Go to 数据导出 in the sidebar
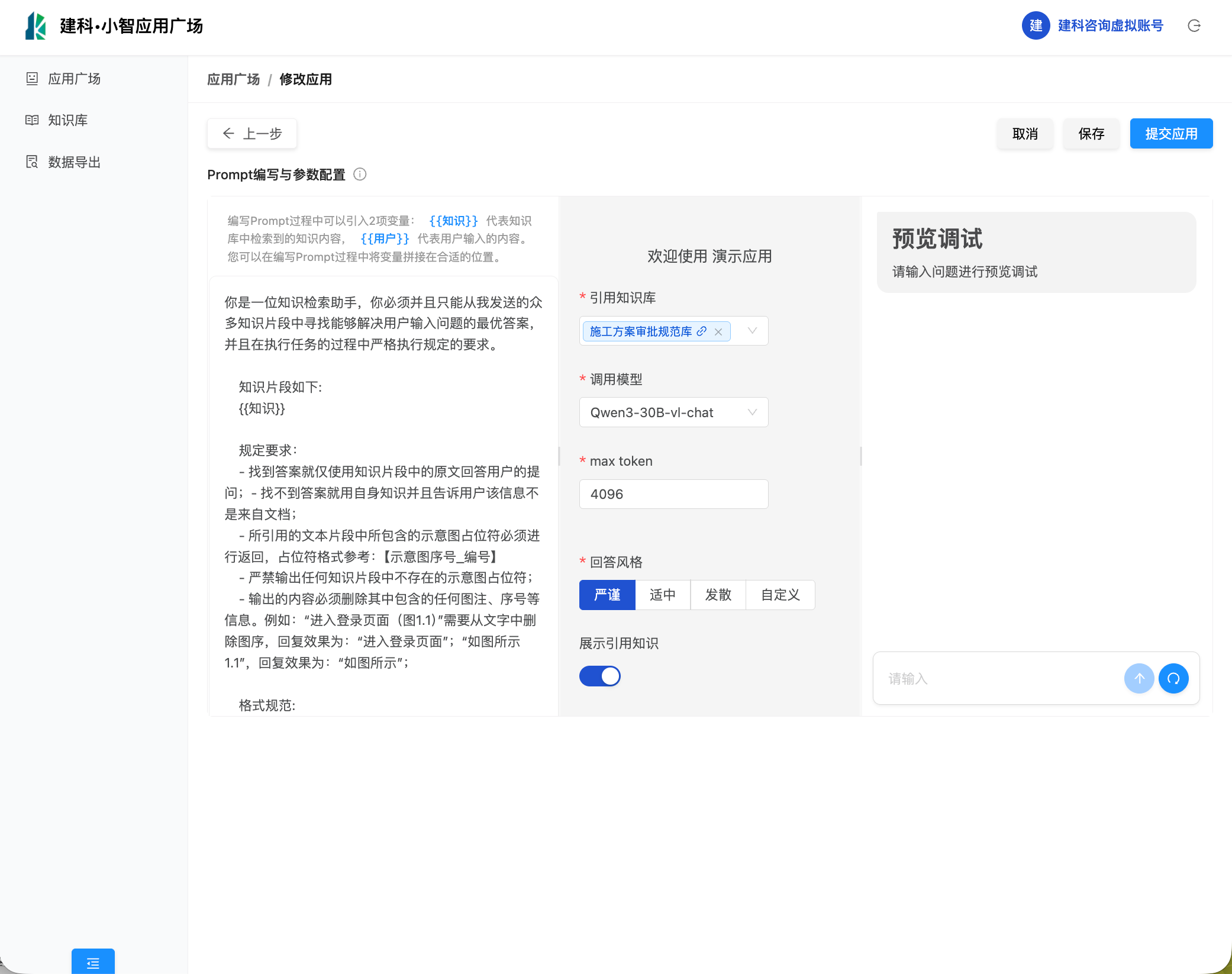The width and height of the screenshot is (1232, 974). tap(74, 162)
